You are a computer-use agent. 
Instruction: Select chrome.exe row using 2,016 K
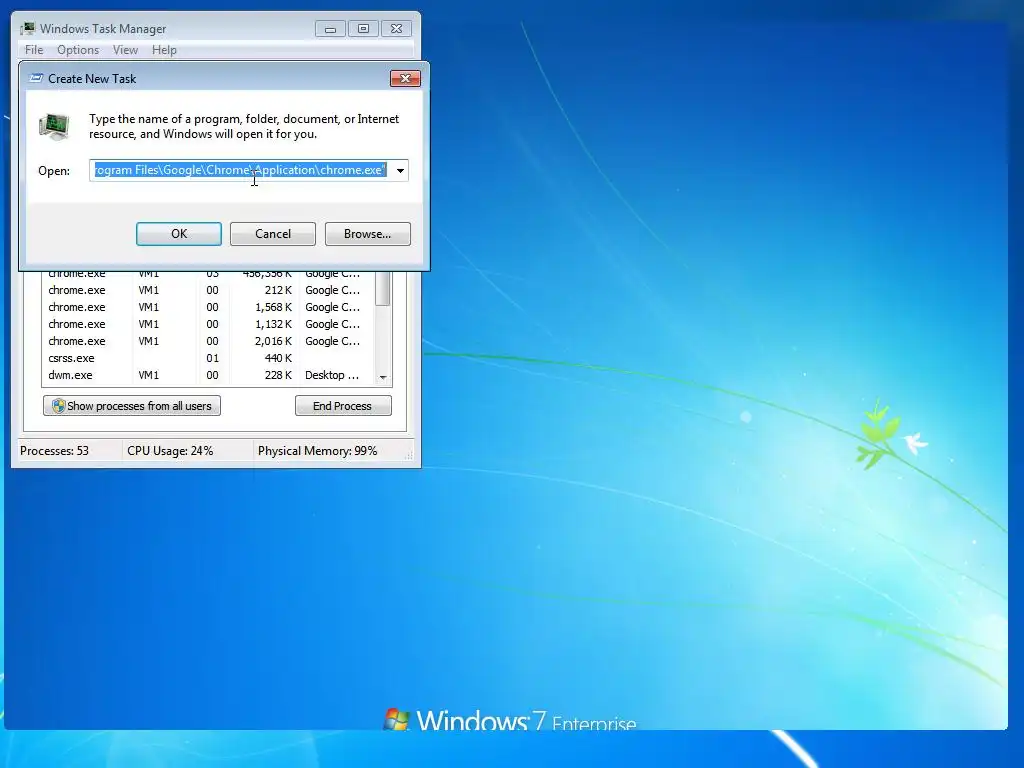[208, 341]
